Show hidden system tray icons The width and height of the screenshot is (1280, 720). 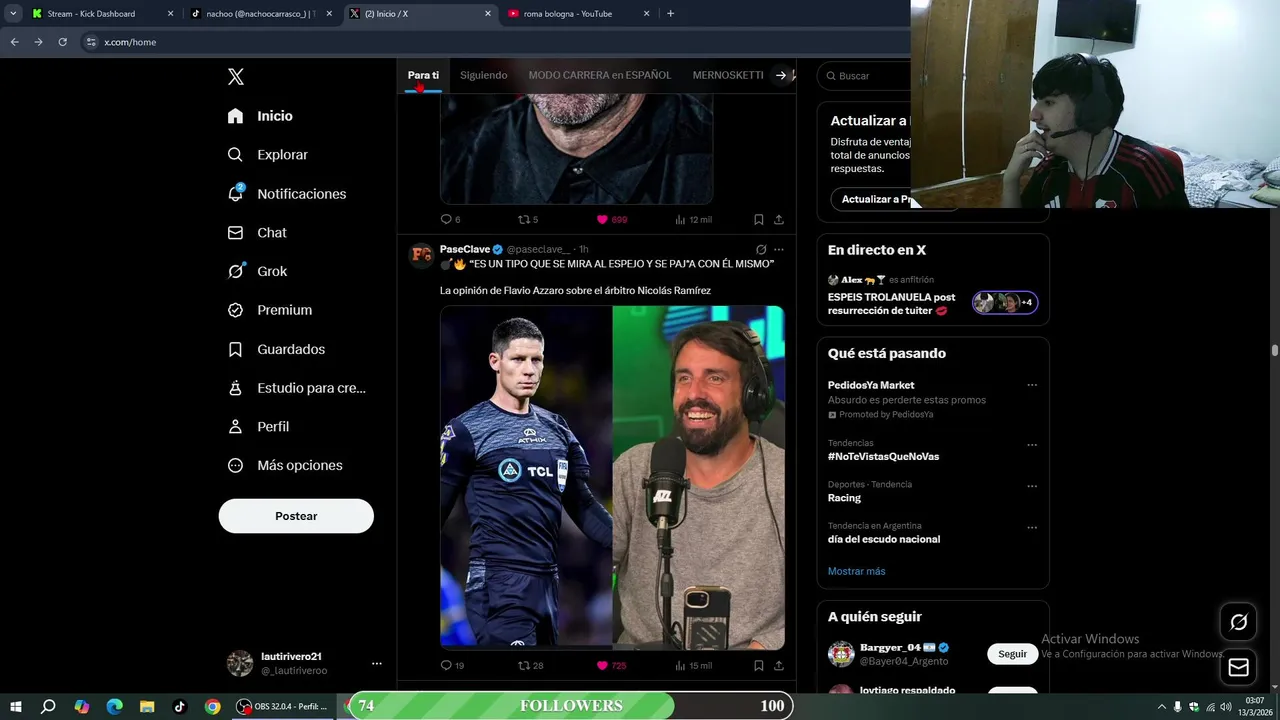click(x=1161, y=706)
